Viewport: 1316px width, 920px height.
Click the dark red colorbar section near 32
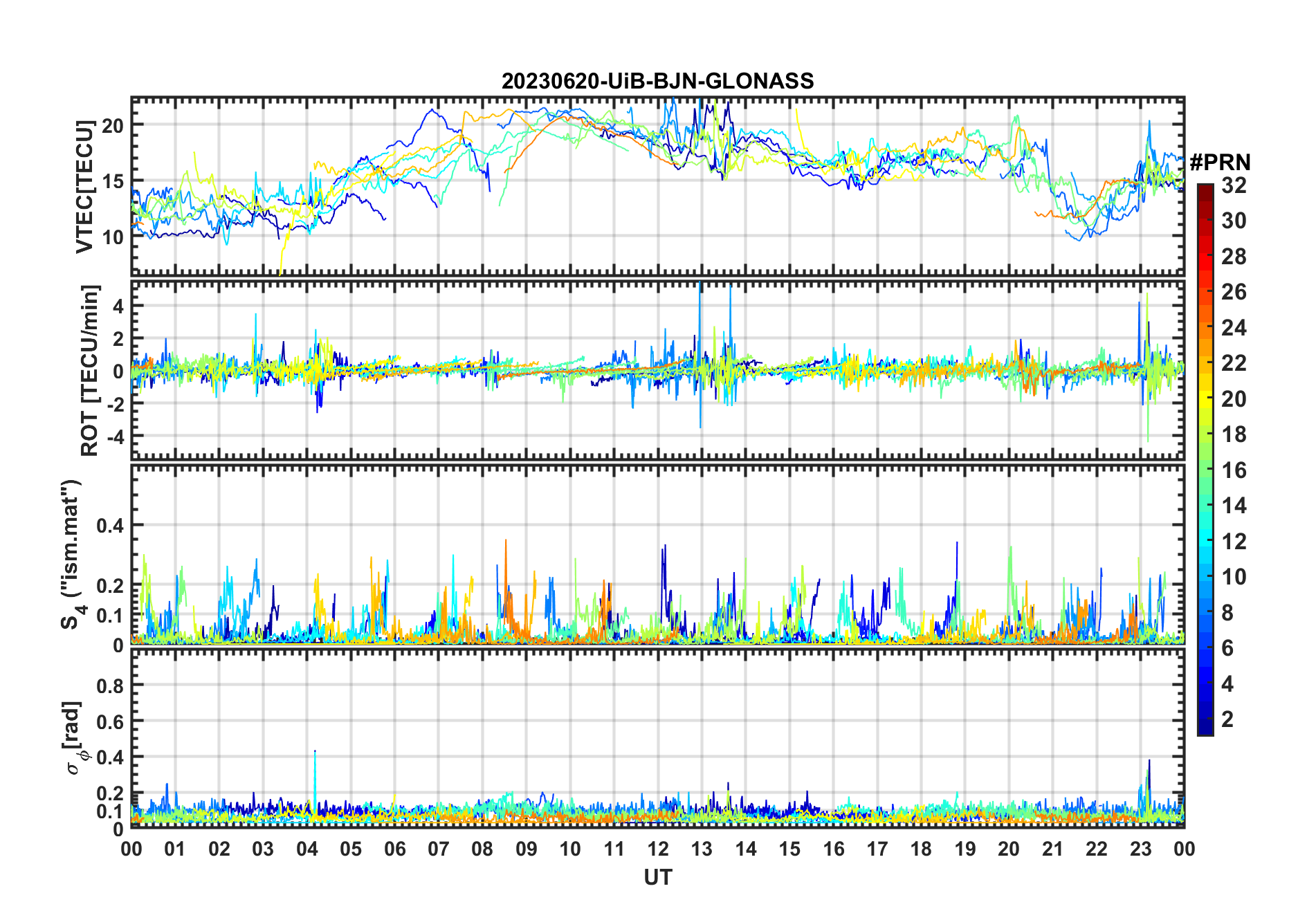[1205, 190]
